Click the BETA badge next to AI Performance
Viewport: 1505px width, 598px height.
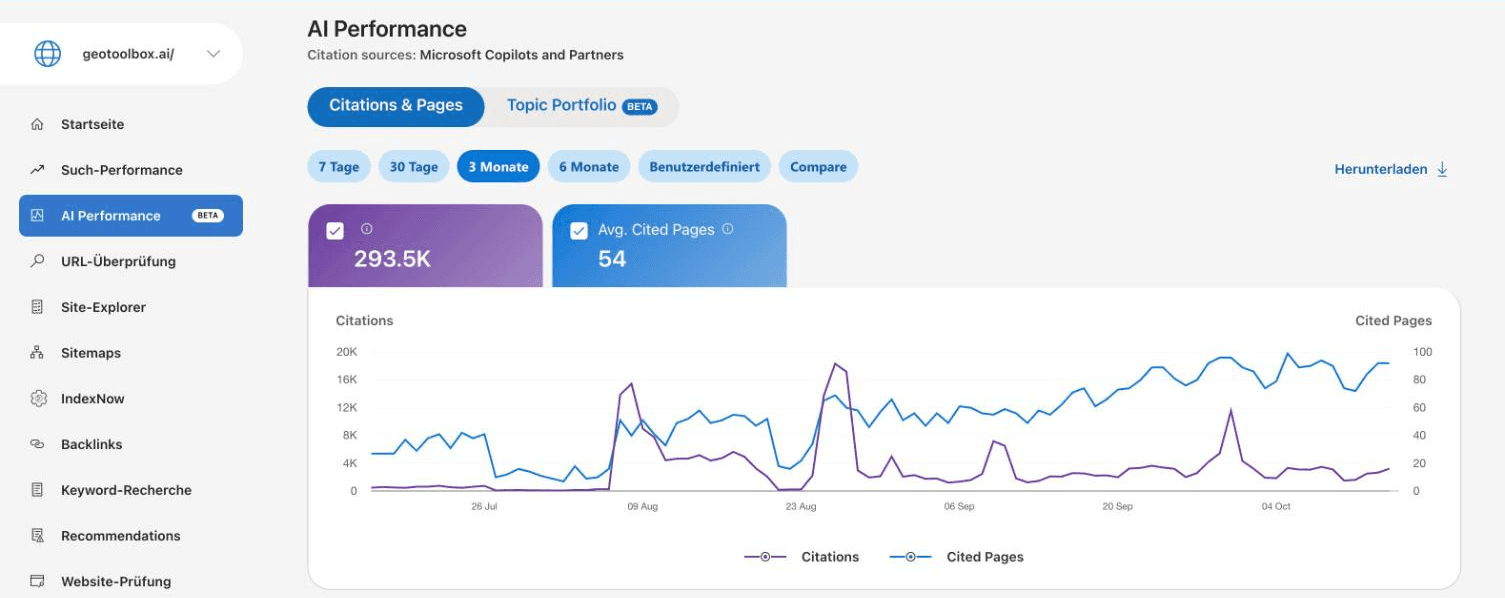click(x=208, y=216)
